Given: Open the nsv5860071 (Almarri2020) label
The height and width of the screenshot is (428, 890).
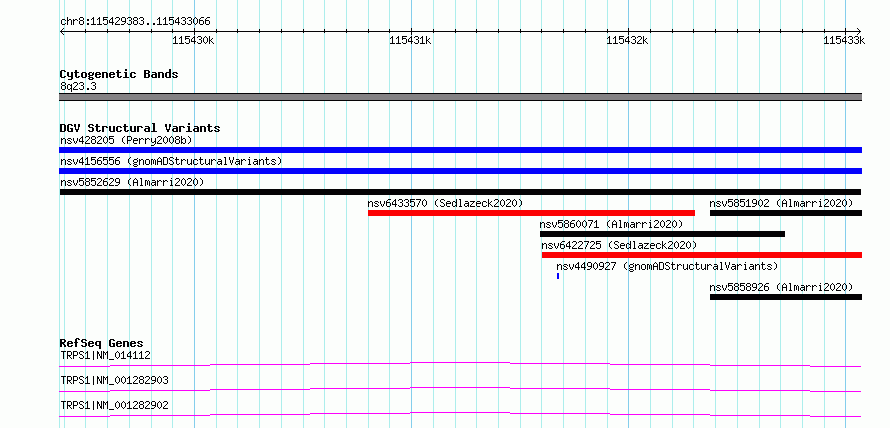Looking at the screenshot, I should (x=611, y=224).
